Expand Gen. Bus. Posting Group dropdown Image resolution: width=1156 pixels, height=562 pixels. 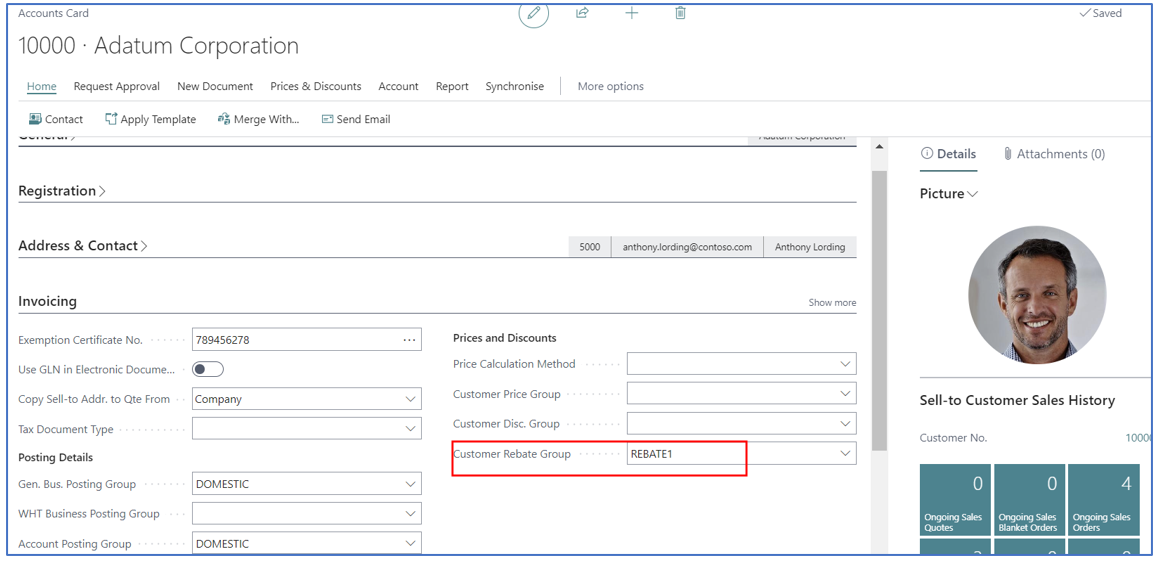(410, 484)
